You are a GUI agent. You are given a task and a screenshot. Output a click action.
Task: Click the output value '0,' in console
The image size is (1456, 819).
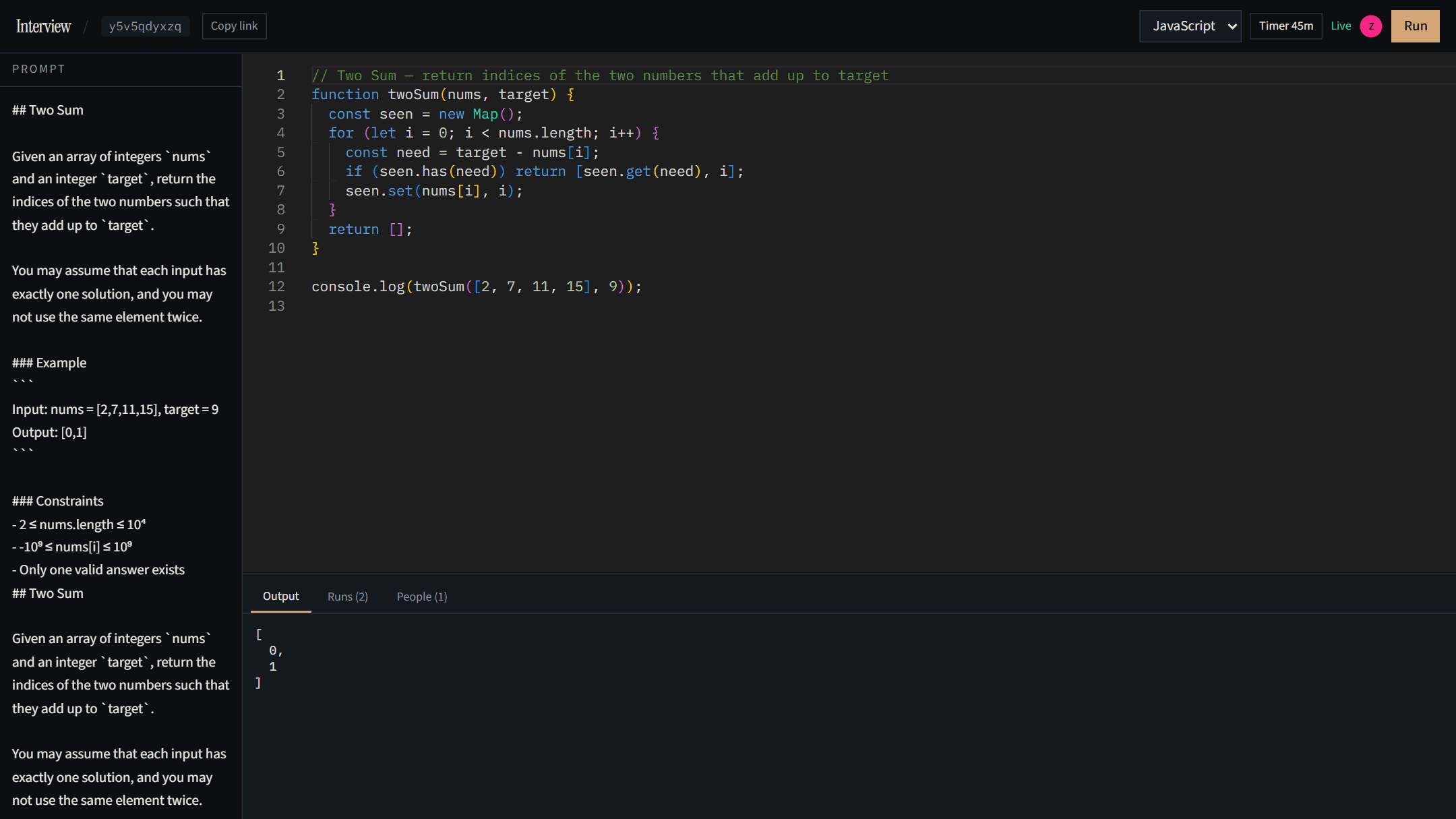276,650
